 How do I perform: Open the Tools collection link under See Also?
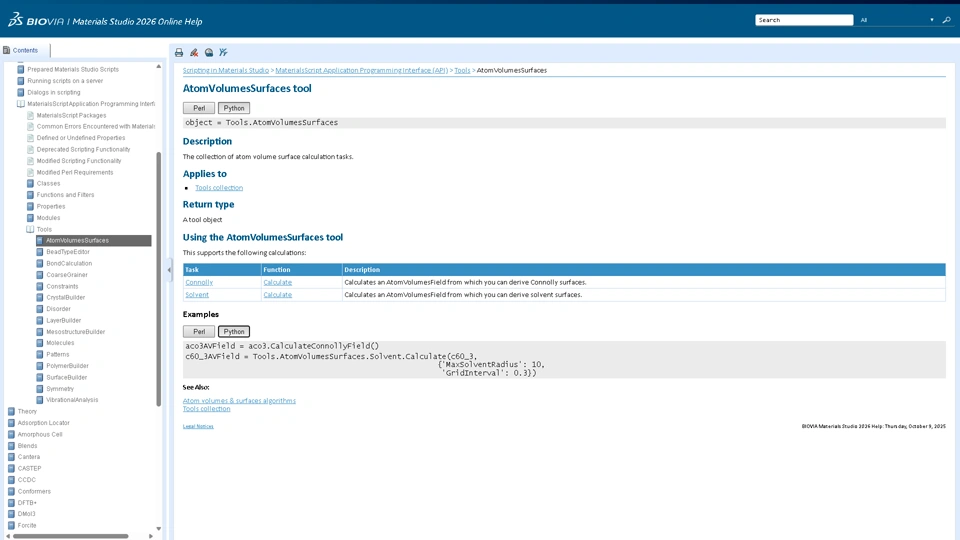pos(206,408)
